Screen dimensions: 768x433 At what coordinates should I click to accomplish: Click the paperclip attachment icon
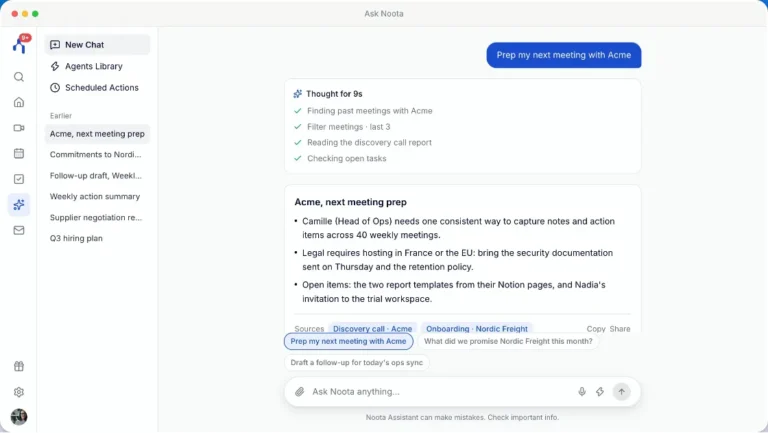pyautogui.click(x=300, y=391)
